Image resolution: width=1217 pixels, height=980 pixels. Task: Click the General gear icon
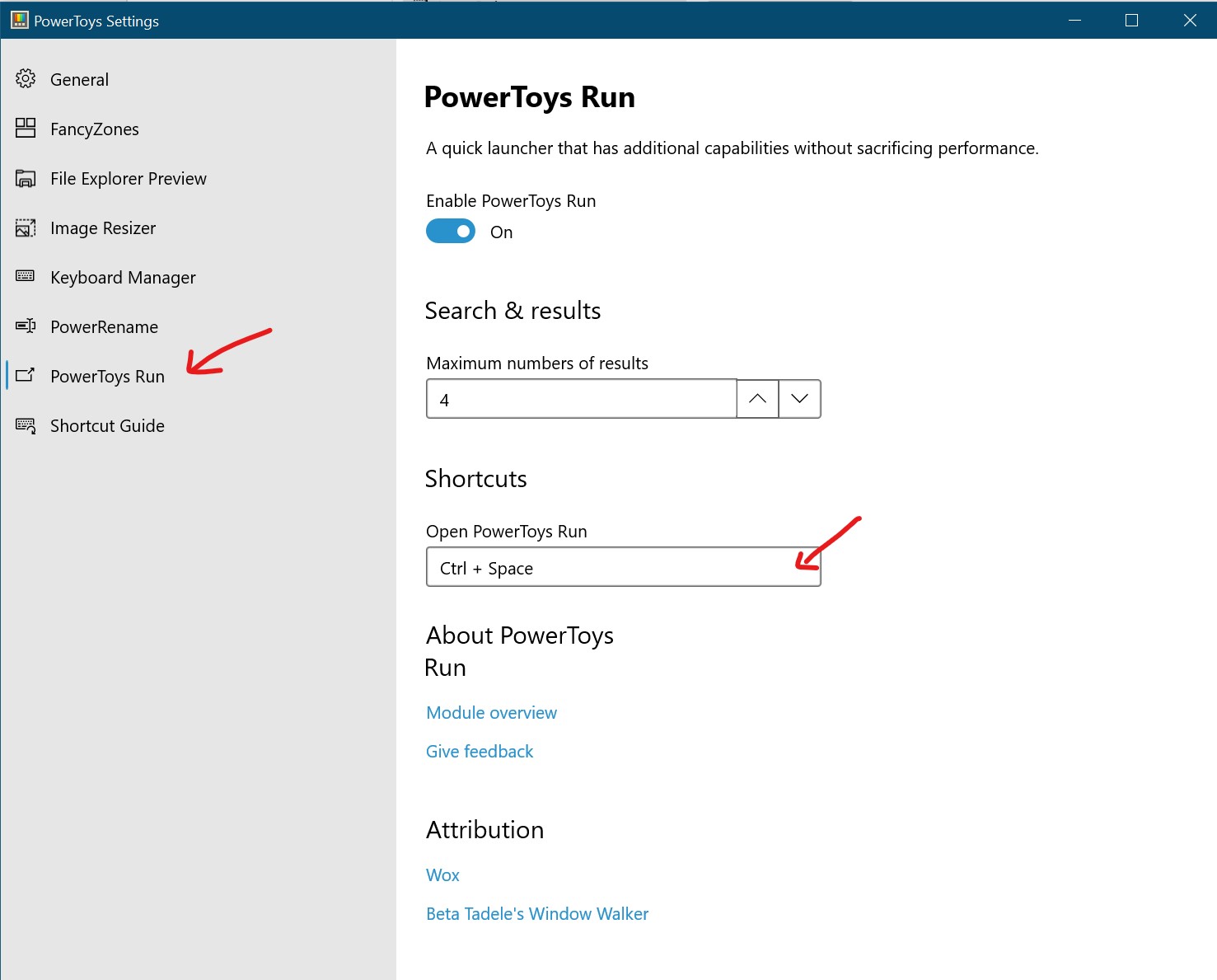click(x=26, y=79)
